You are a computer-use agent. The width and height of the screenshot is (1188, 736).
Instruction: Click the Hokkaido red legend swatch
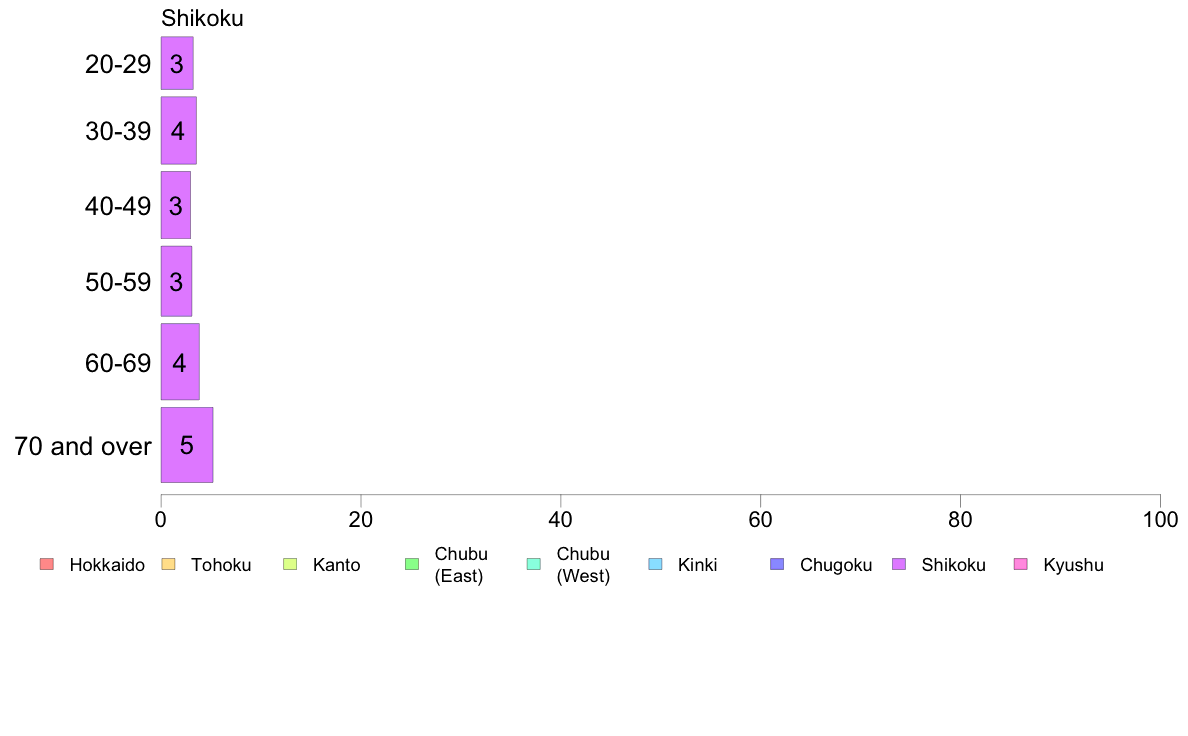click(x=47, y=564)
